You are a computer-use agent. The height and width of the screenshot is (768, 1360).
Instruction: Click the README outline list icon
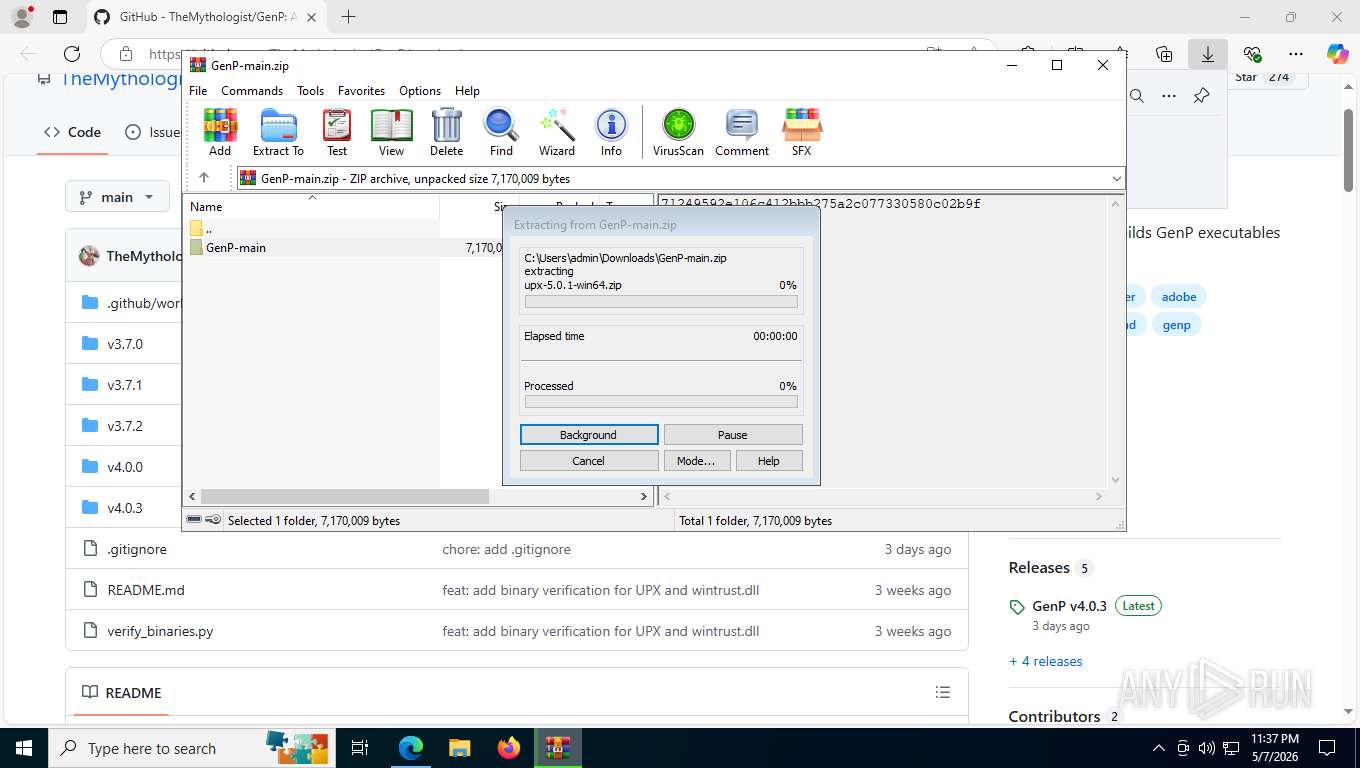pyautogui.click(x=942, y=692)
